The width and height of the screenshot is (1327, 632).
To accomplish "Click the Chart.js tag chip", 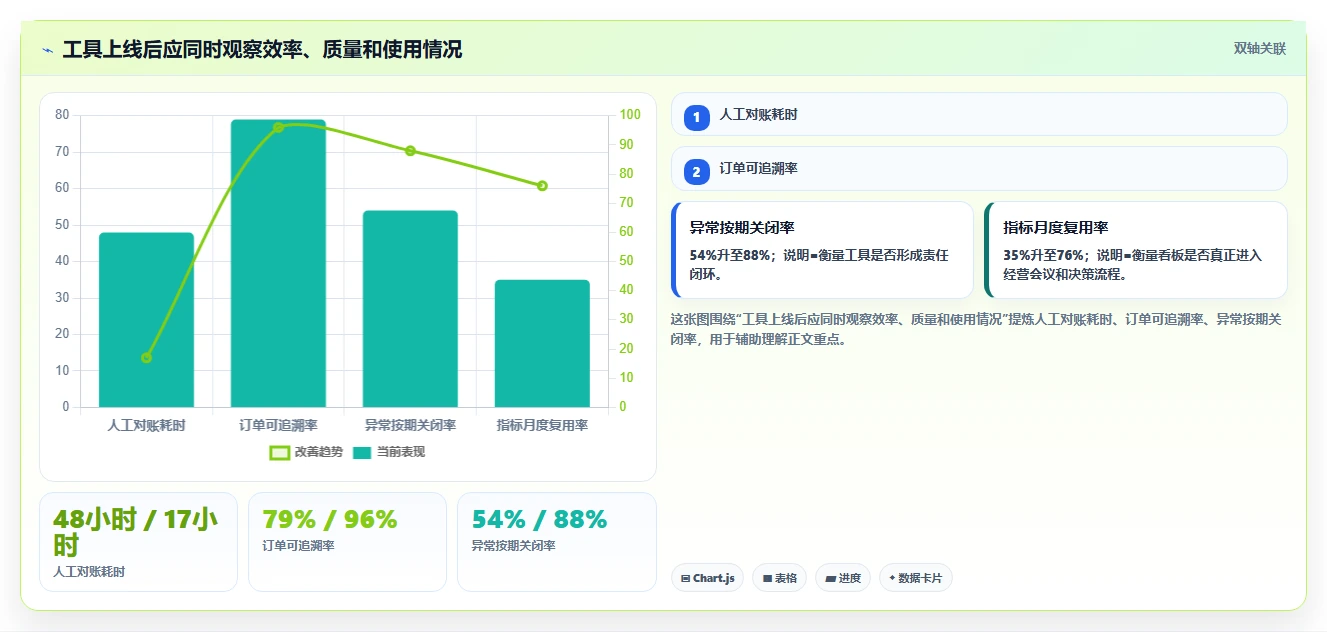I will click(707, 578).
